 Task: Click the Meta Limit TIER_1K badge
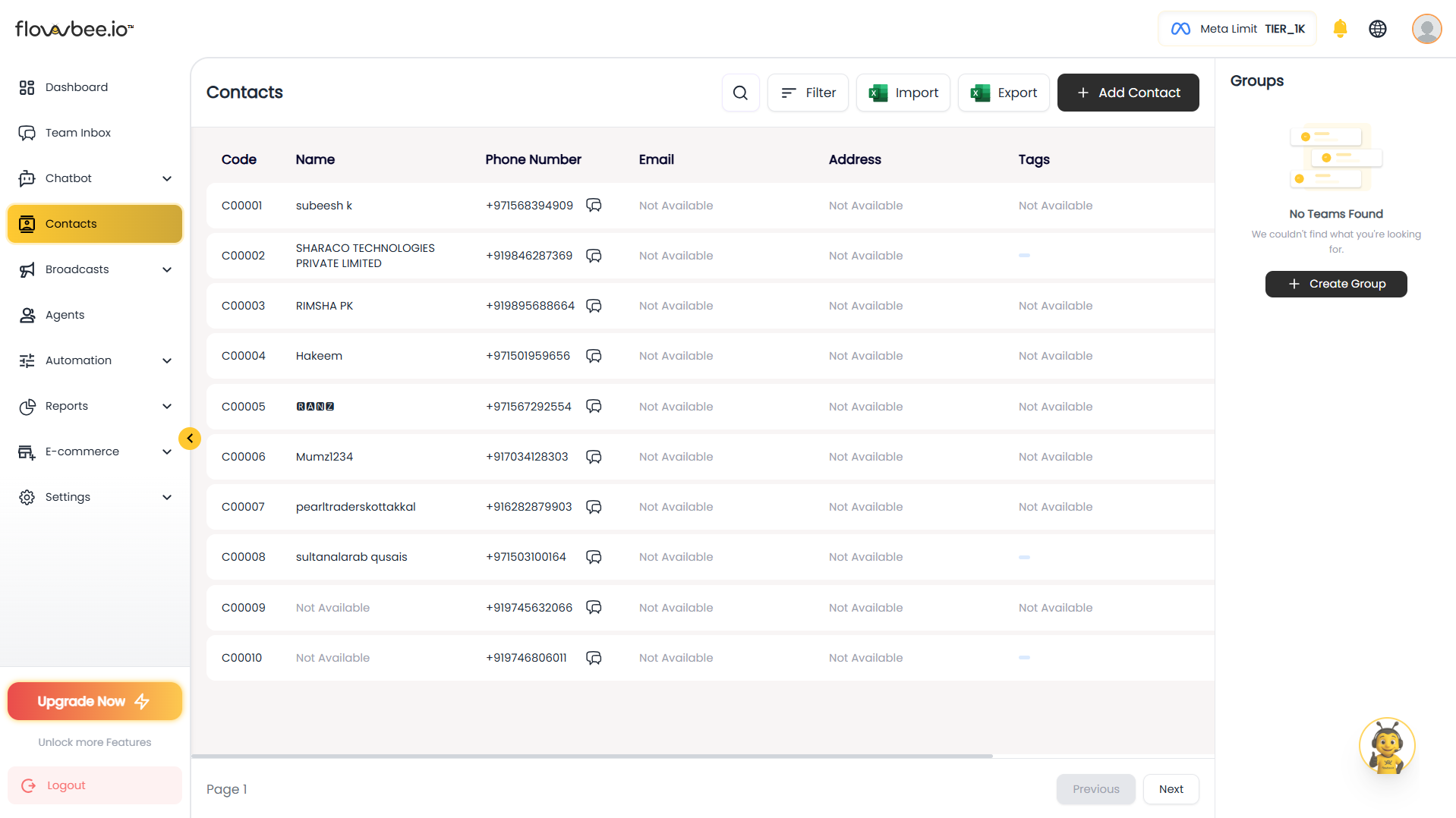click(1237, 29)
